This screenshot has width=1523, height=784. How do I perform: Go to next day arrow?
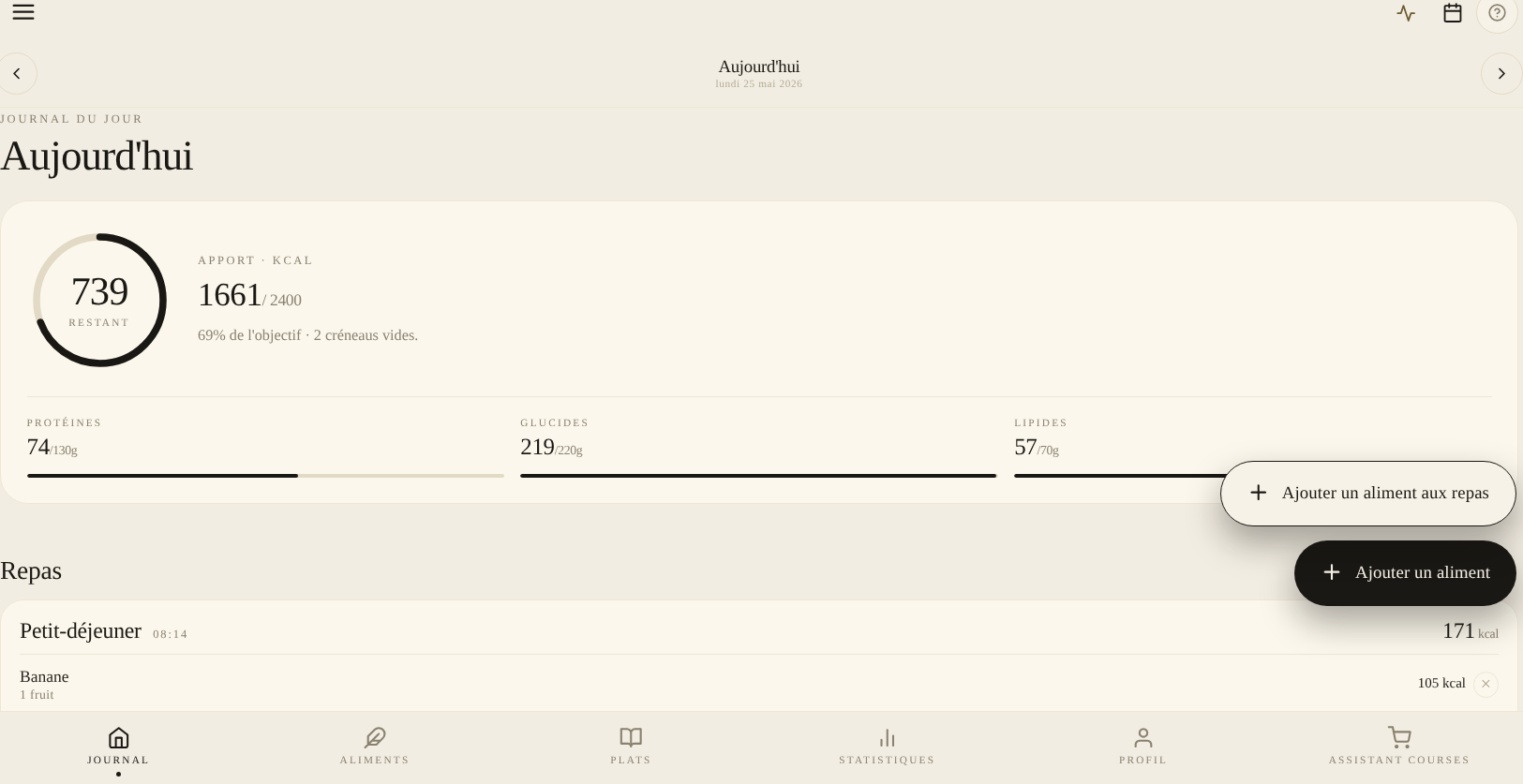1501,74
